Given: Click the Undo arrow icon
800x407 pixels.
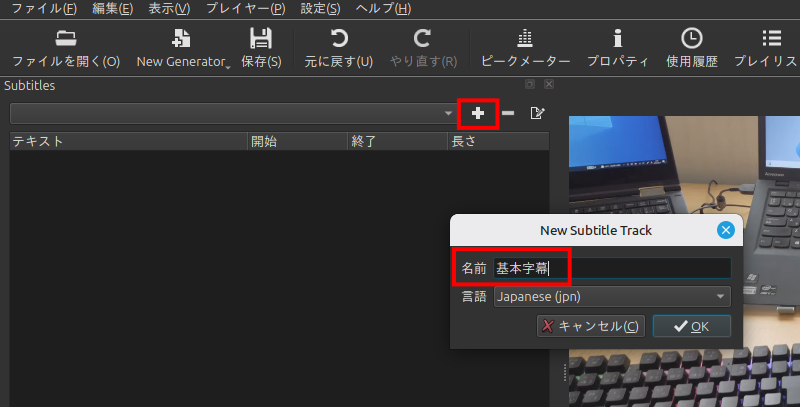Looking at the screenshot, I should [x=339, y=40].
